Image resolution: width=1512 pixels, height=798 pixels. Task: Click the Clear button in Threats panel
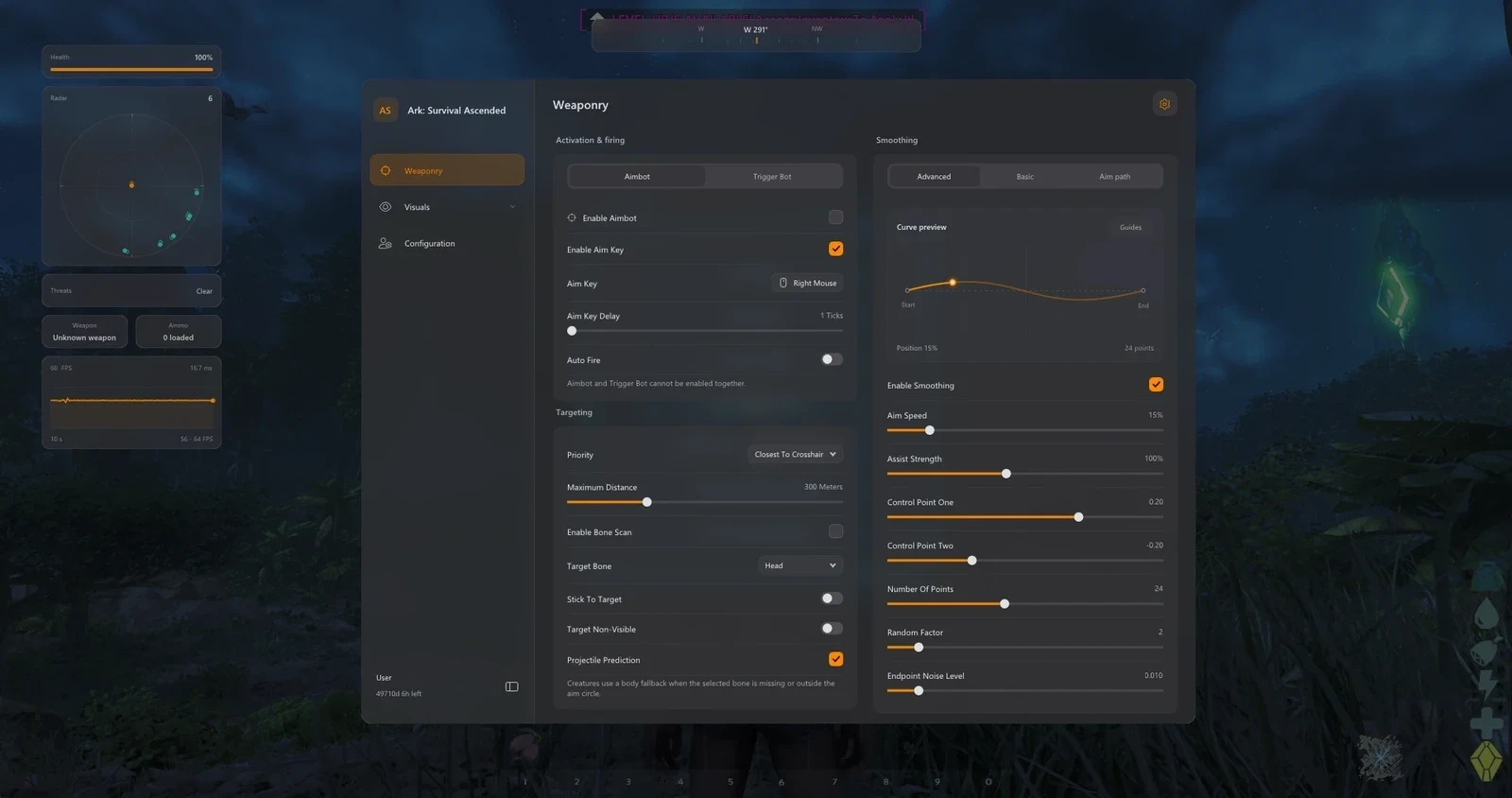[204, 291]
